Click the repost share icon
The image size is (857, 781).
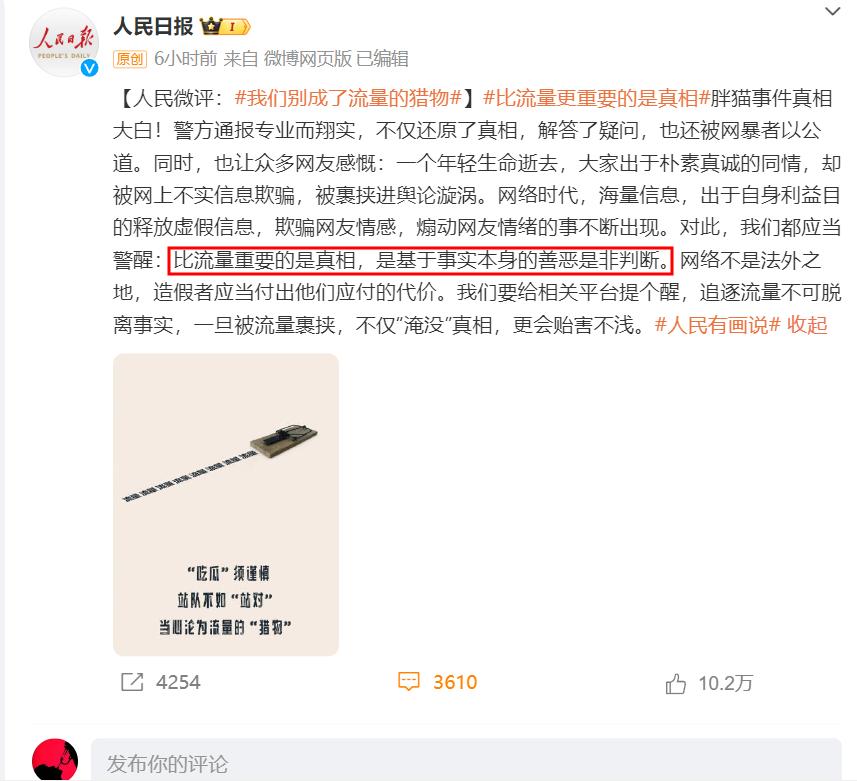(132, 682)
